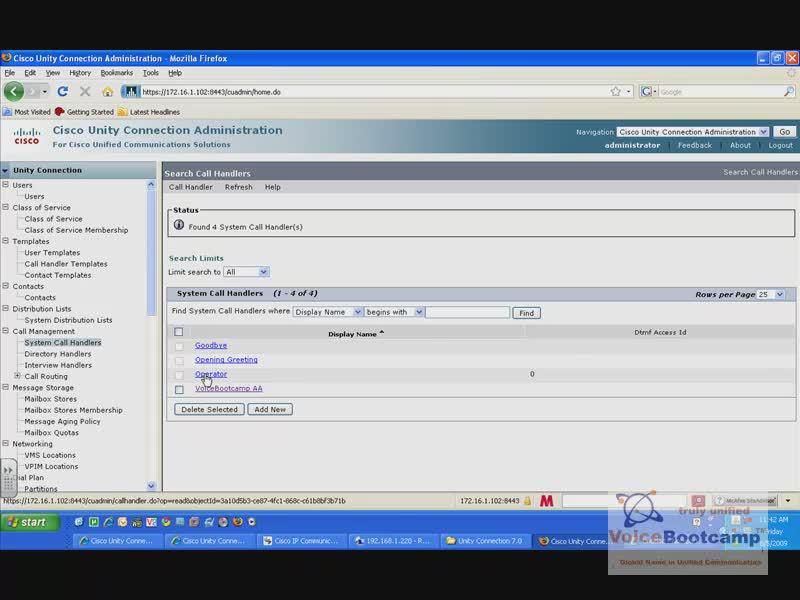
Task: Switch to the 192.168.1.220 remote desktop taskbar item
Action: pyautogui.click(x=393, y=541)
